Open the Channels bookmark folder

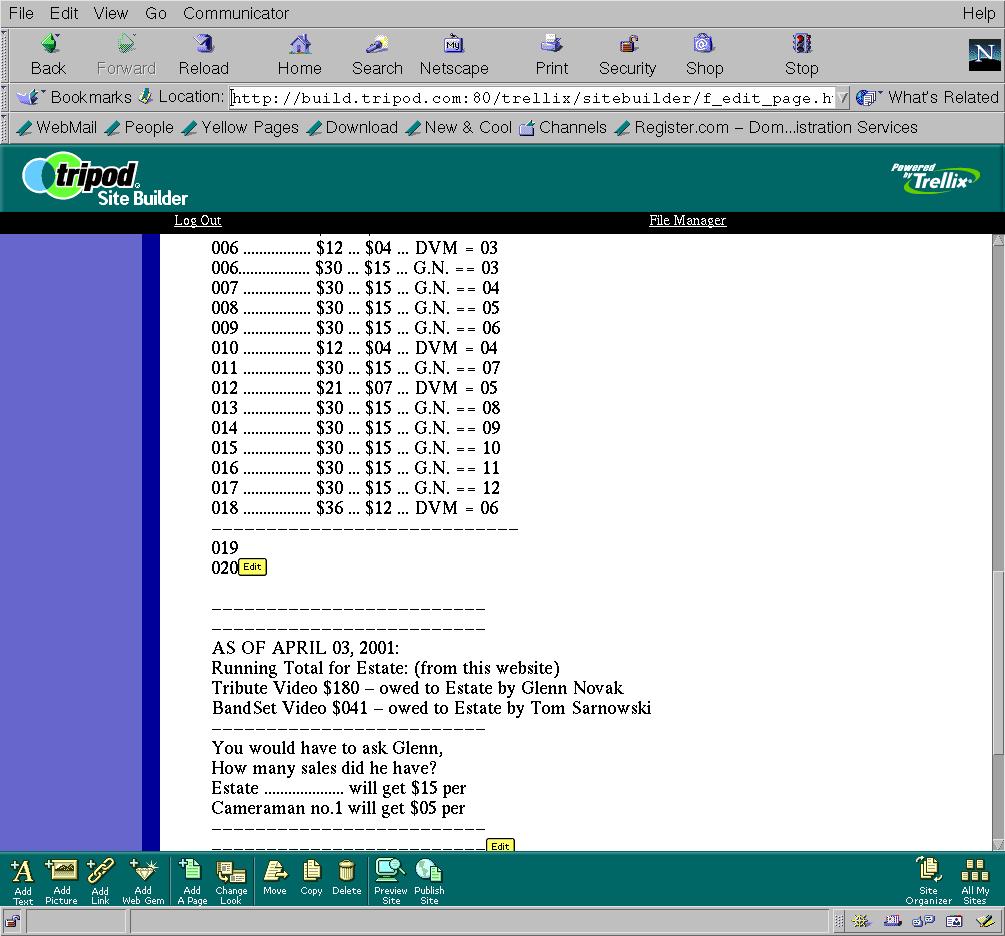[563, 128]
